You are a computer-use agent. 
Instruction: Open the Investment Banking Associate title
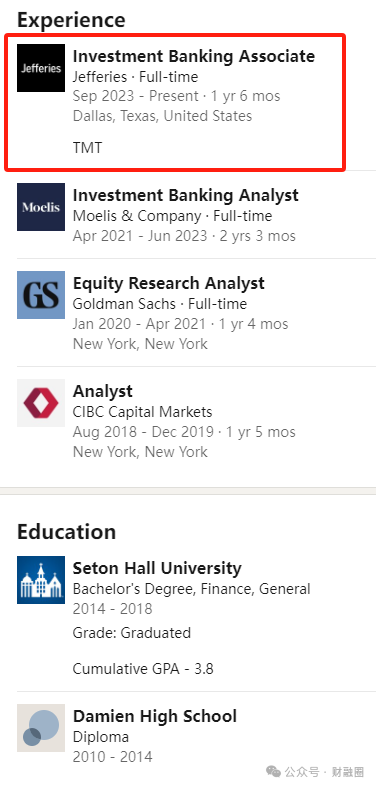(x=194, y=56)
